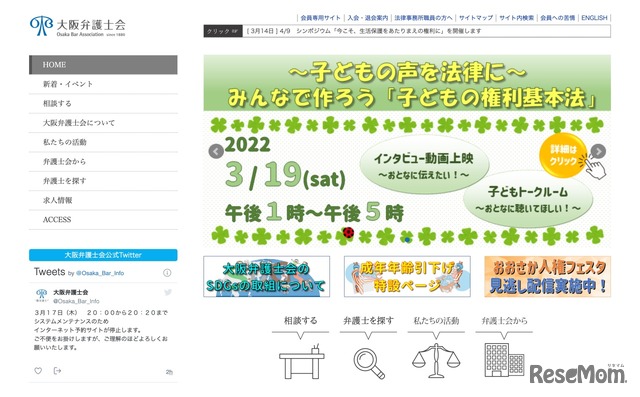Click the scales icon under 私たちの活動
Screen dimensions: 640x397
(x=436, y=360)
